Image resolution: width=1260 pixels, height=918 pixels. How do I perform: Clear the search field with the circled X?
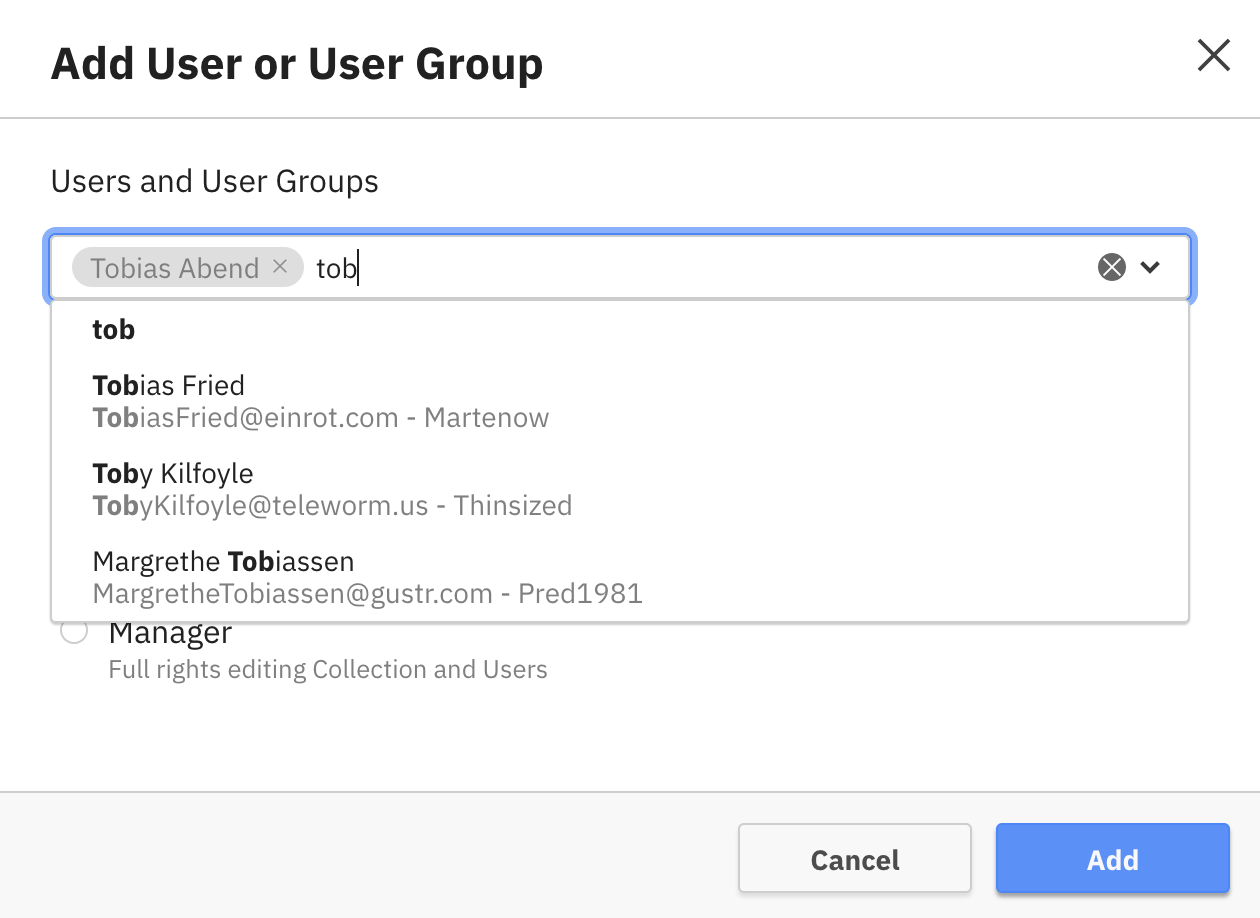1111,267
